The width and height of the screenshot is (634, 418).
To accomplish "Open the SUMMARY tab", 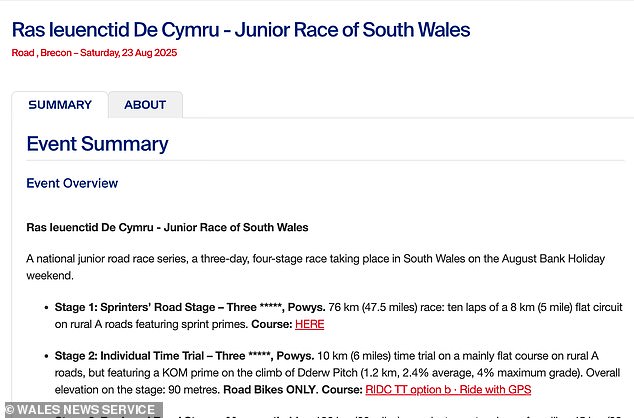I will pos(60,105).
